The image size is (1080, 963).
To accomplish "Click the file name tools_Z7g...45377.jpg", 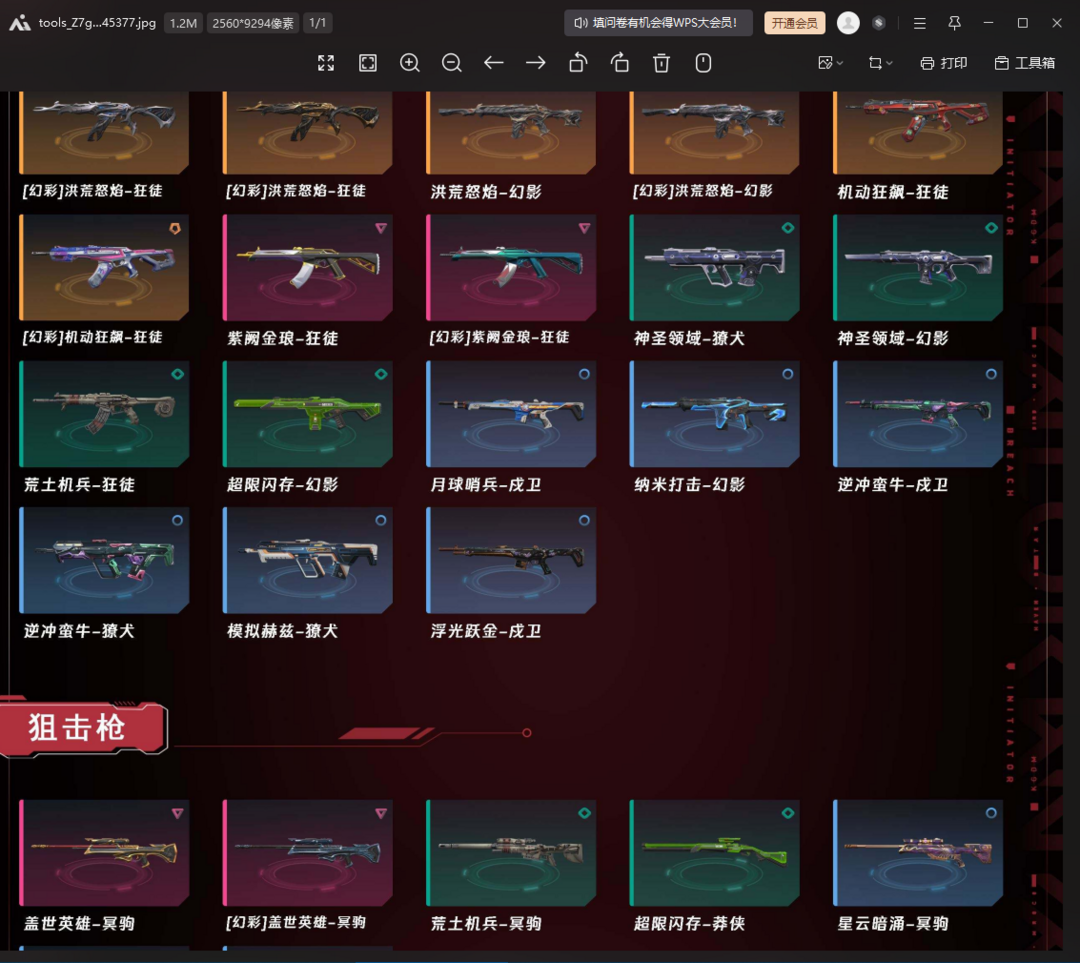I will (x=97, y=23).
